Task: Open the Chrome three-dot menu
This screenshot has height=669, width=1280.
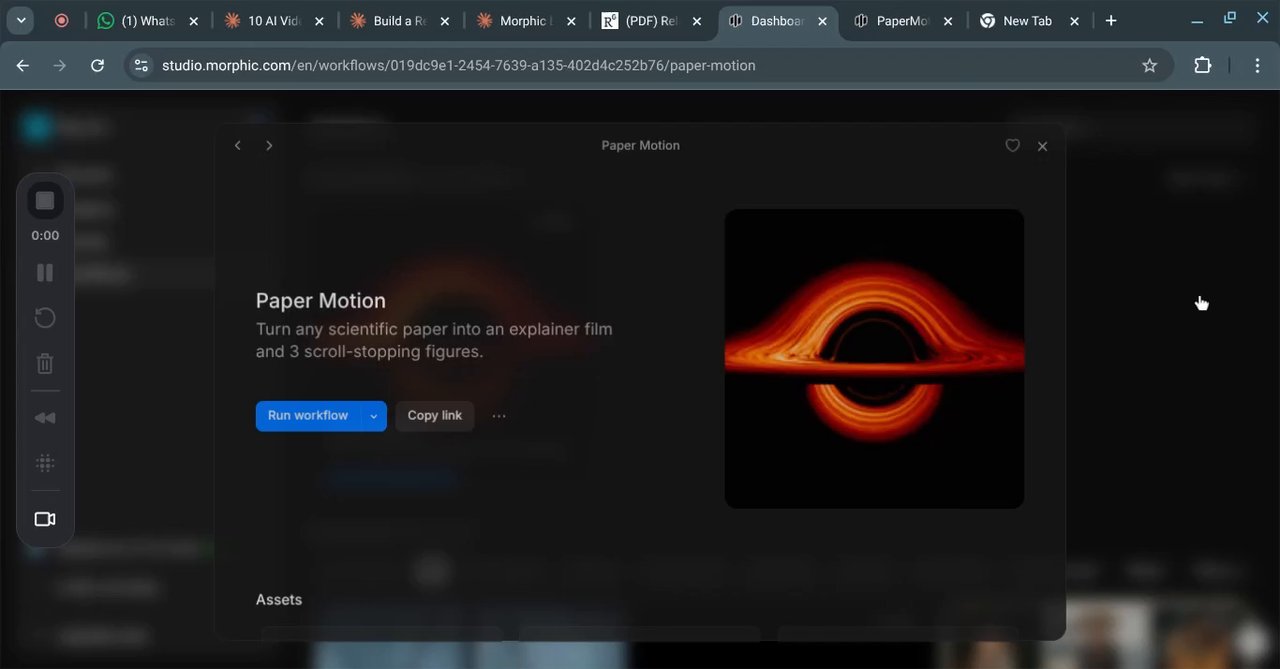Action: click(x=1257, y=65)
